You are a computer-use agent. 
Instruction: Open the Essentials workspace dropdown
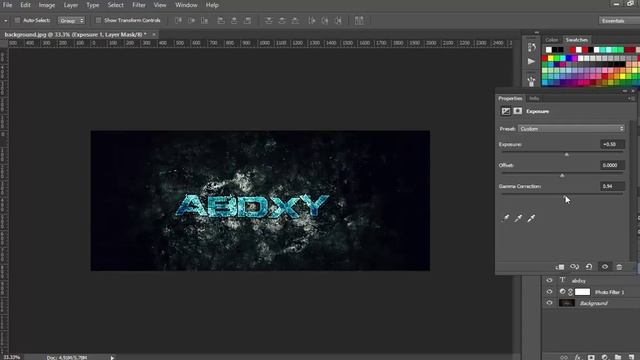point(619,20)
